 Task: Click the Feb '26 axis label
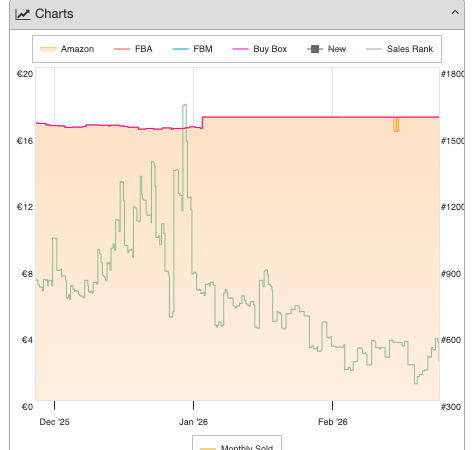tap(333, 422)
